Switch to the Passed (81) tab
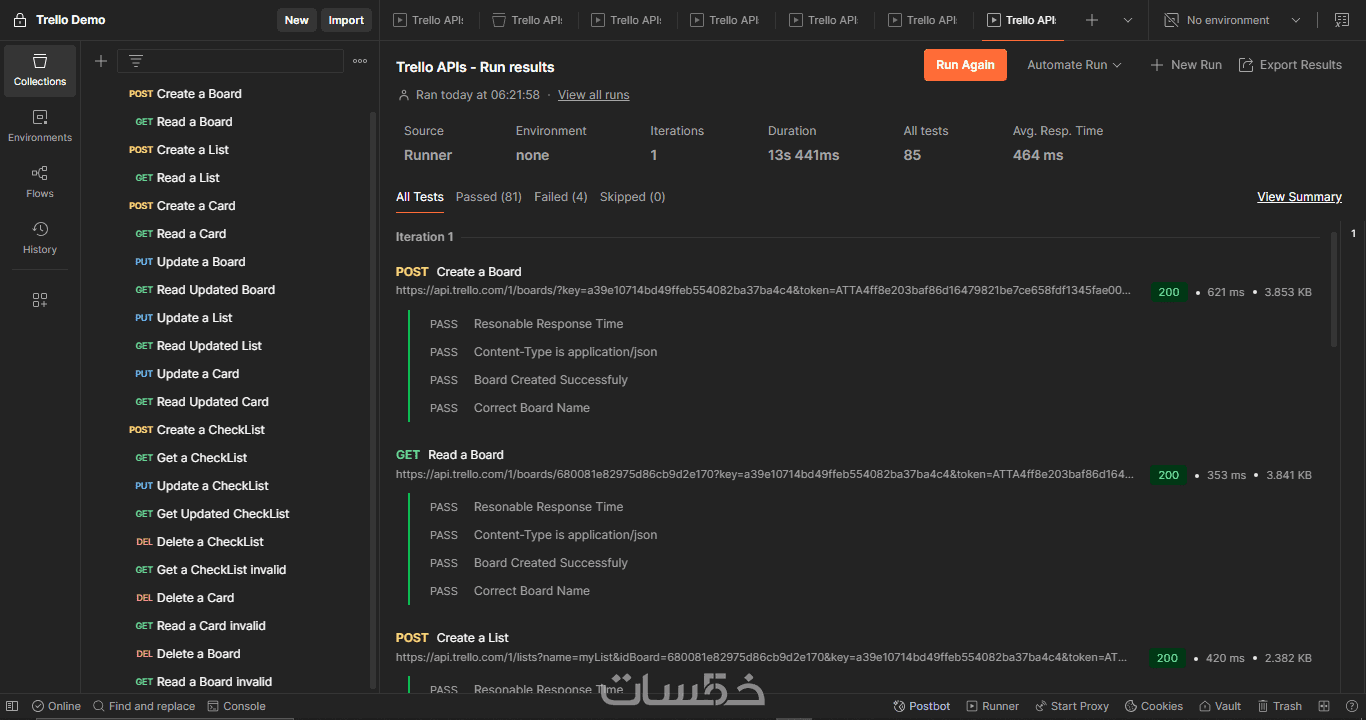The width and height of the screenshot is (1366, 720). point(489,197)
